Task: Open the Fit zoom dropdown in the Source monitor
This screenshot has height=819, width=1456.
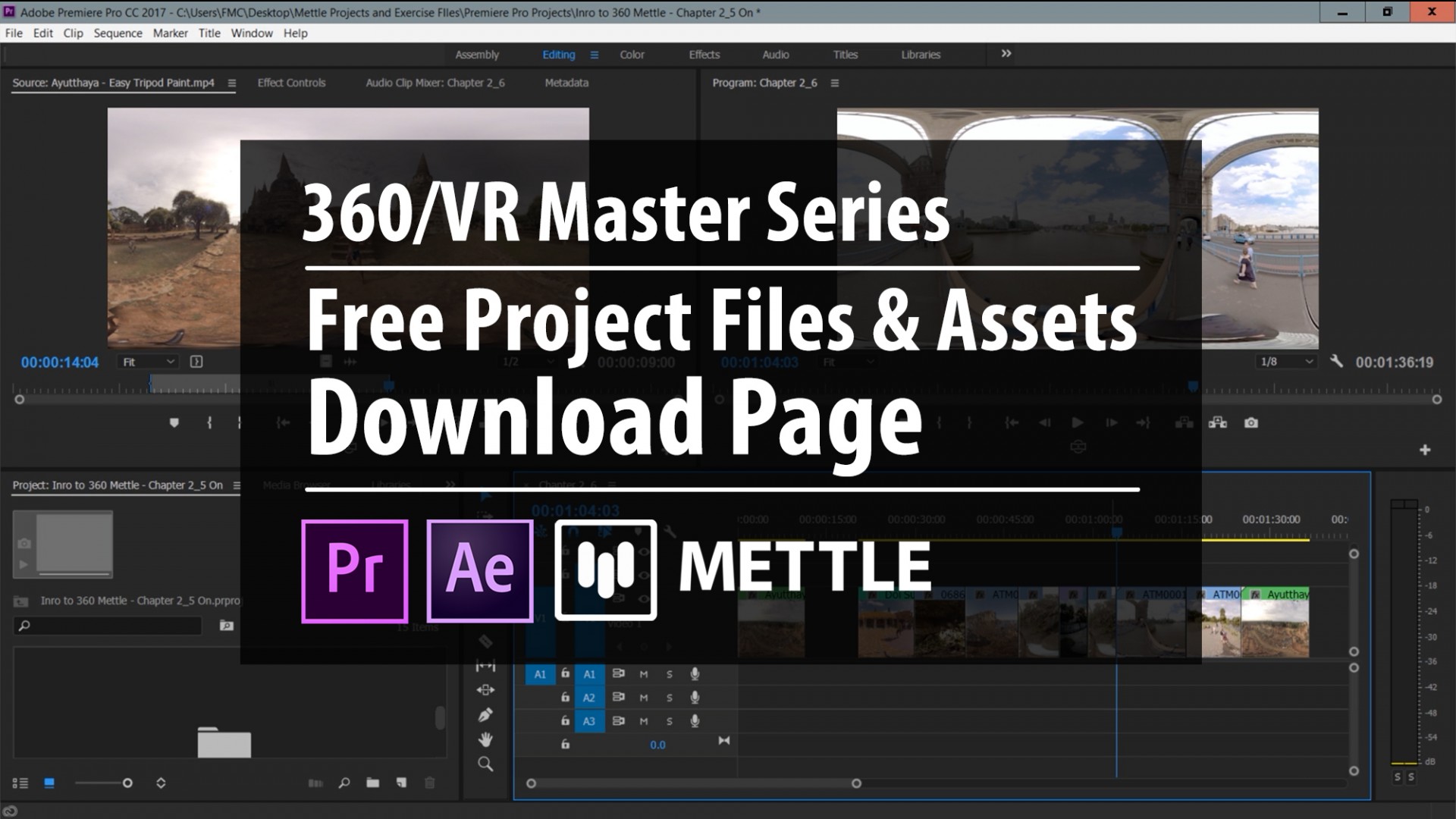Action: 149,362
